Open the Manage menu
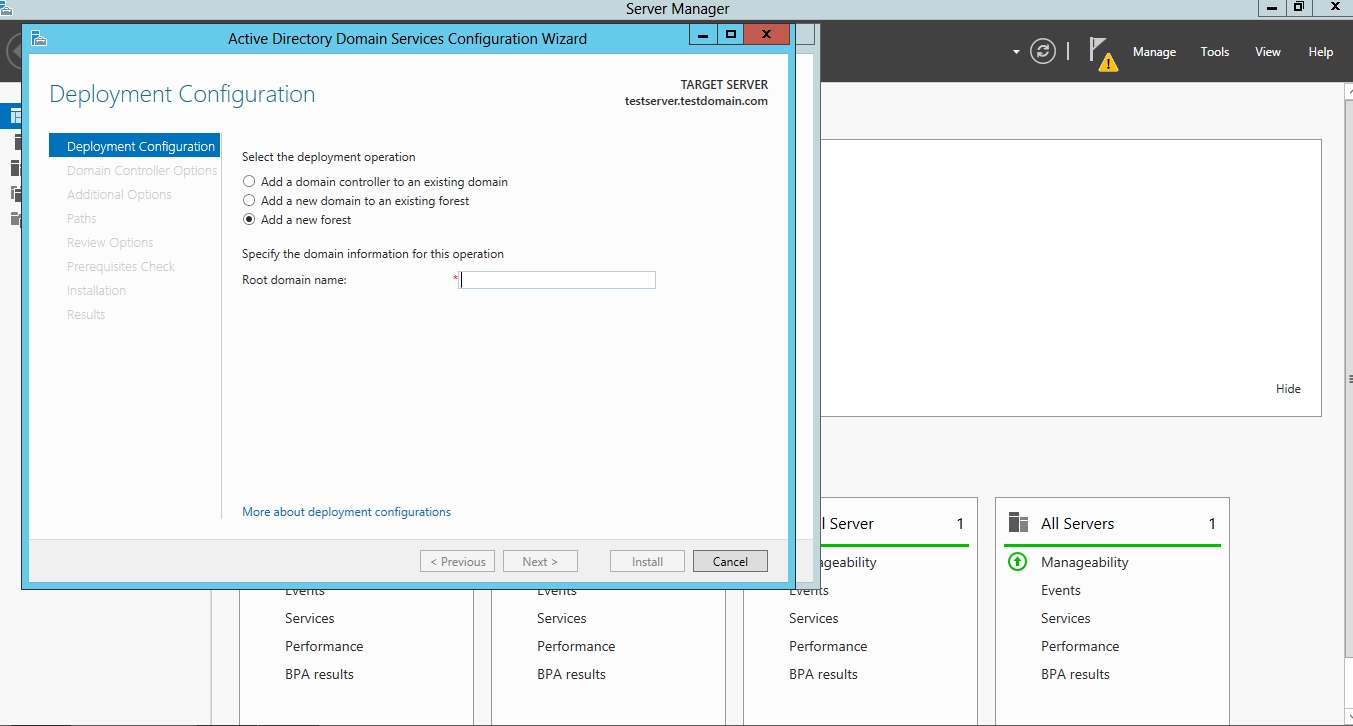 pos(1154,52)
